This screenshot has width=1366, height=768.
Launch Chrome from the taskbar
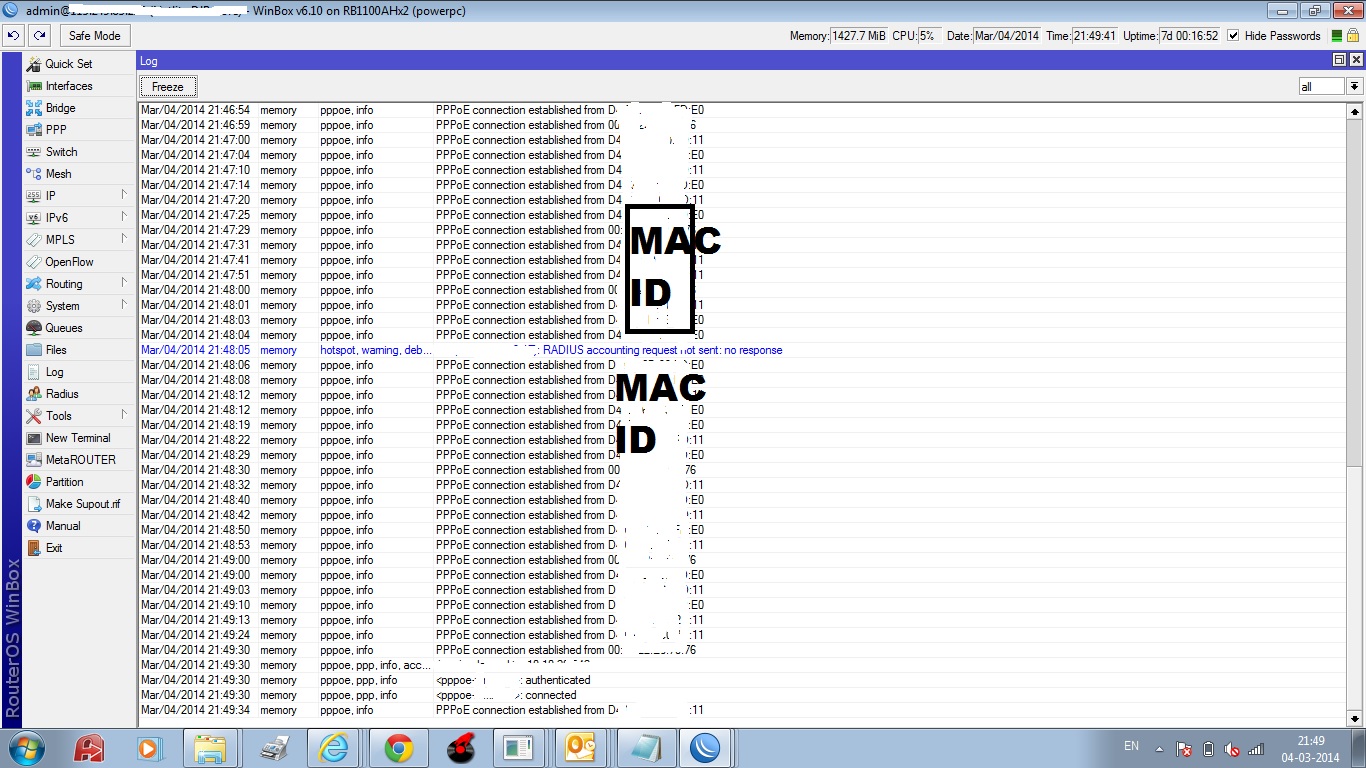(399, 747)
